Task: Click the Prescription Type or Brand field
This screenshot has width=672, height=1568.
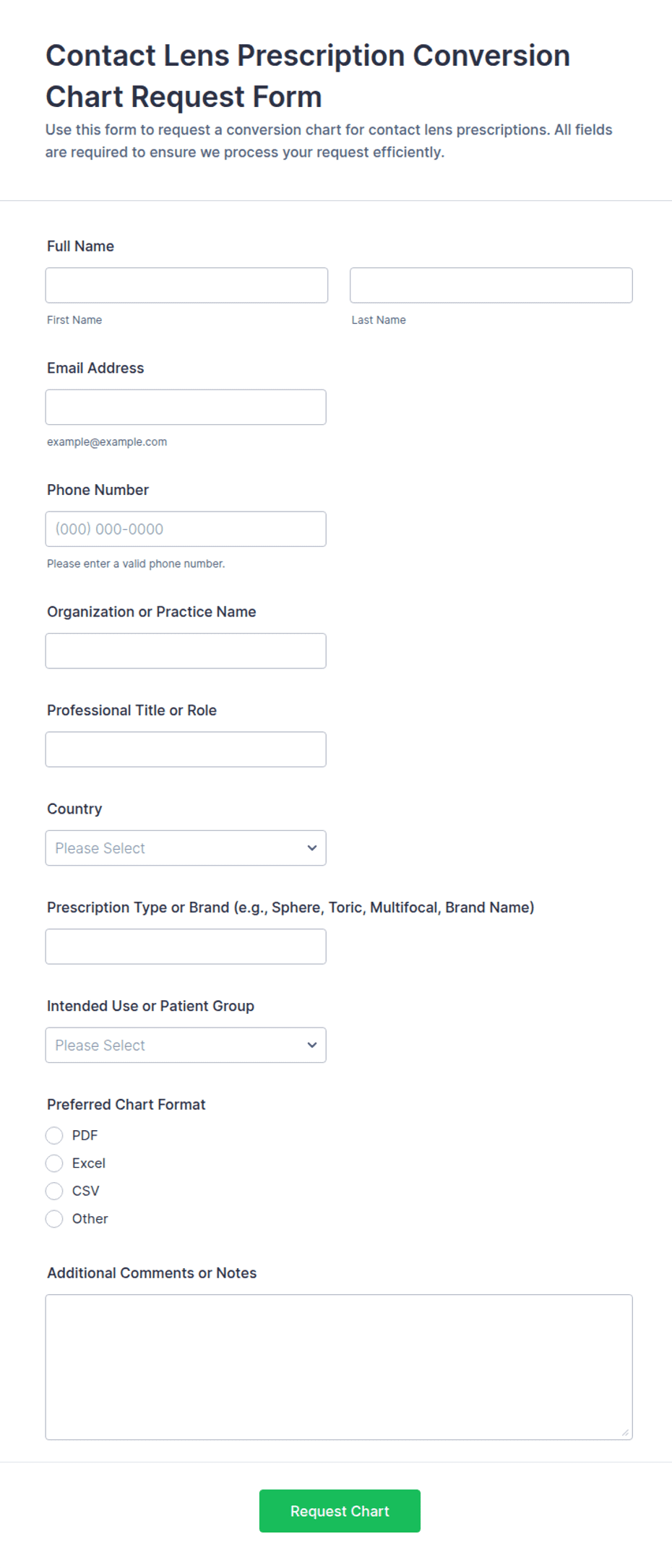Action: tap(186, 947)
